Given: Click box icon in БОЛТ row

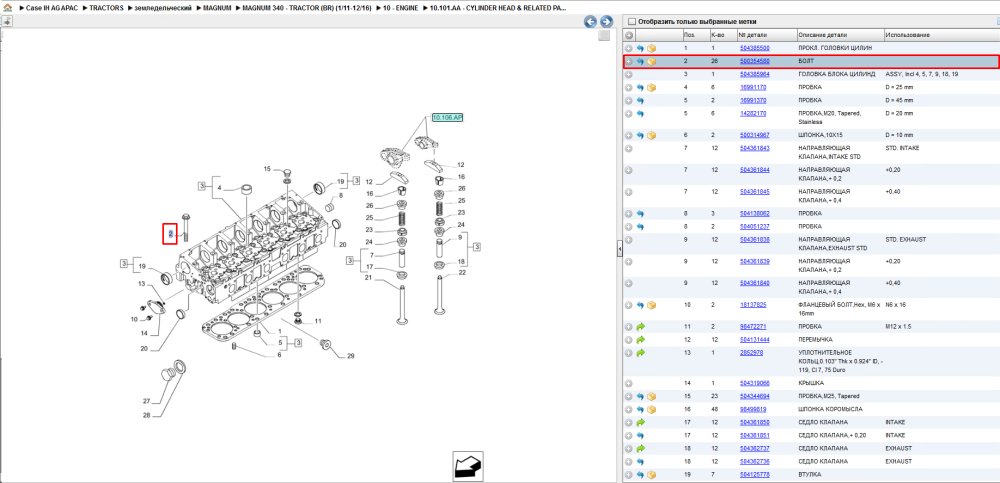Looking at the screenshot, I should click(652, 62).
